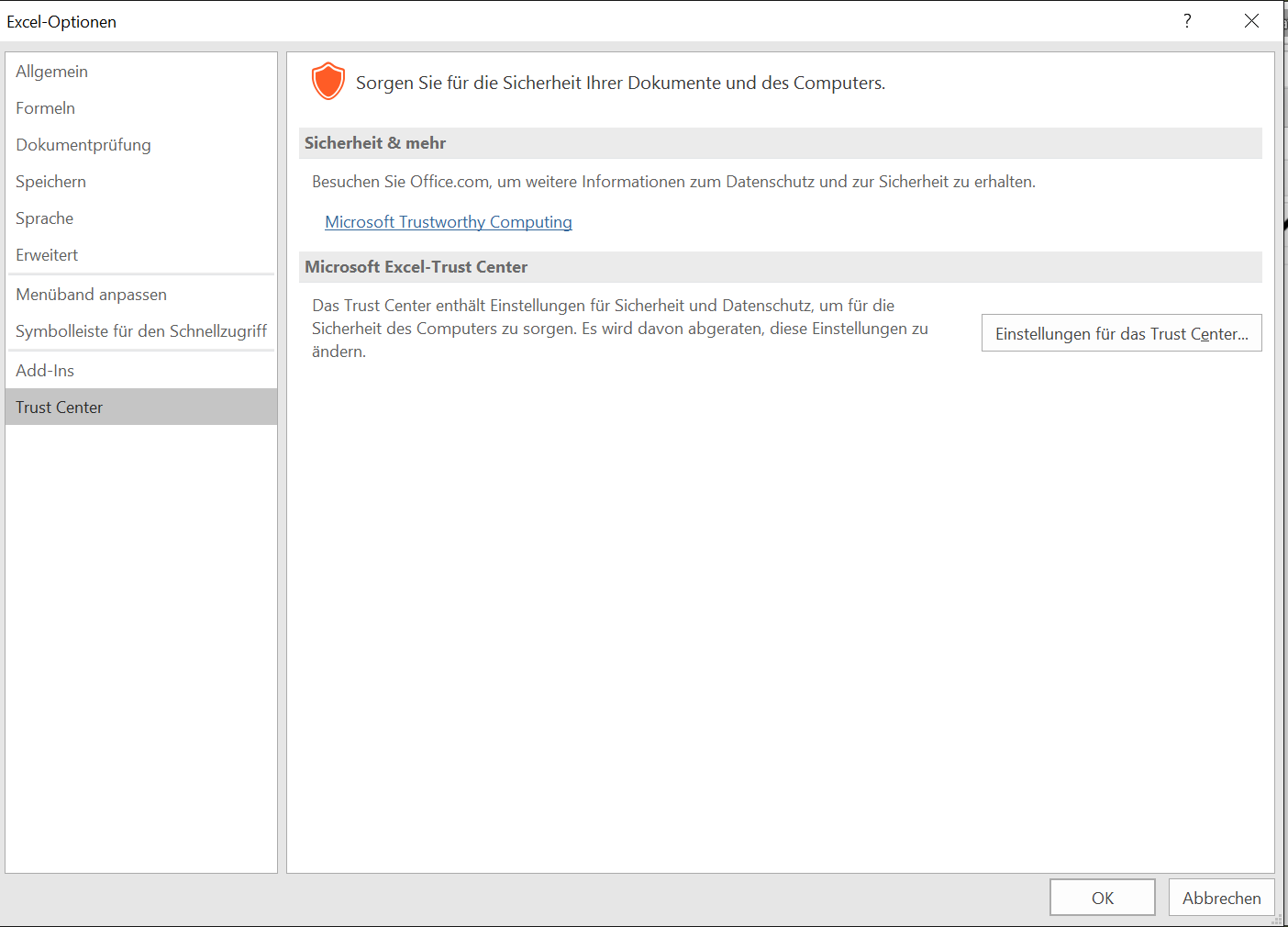Select Trust Center in sidebar
Viewport: 1288px width, 927px height.
pos(141,407)
